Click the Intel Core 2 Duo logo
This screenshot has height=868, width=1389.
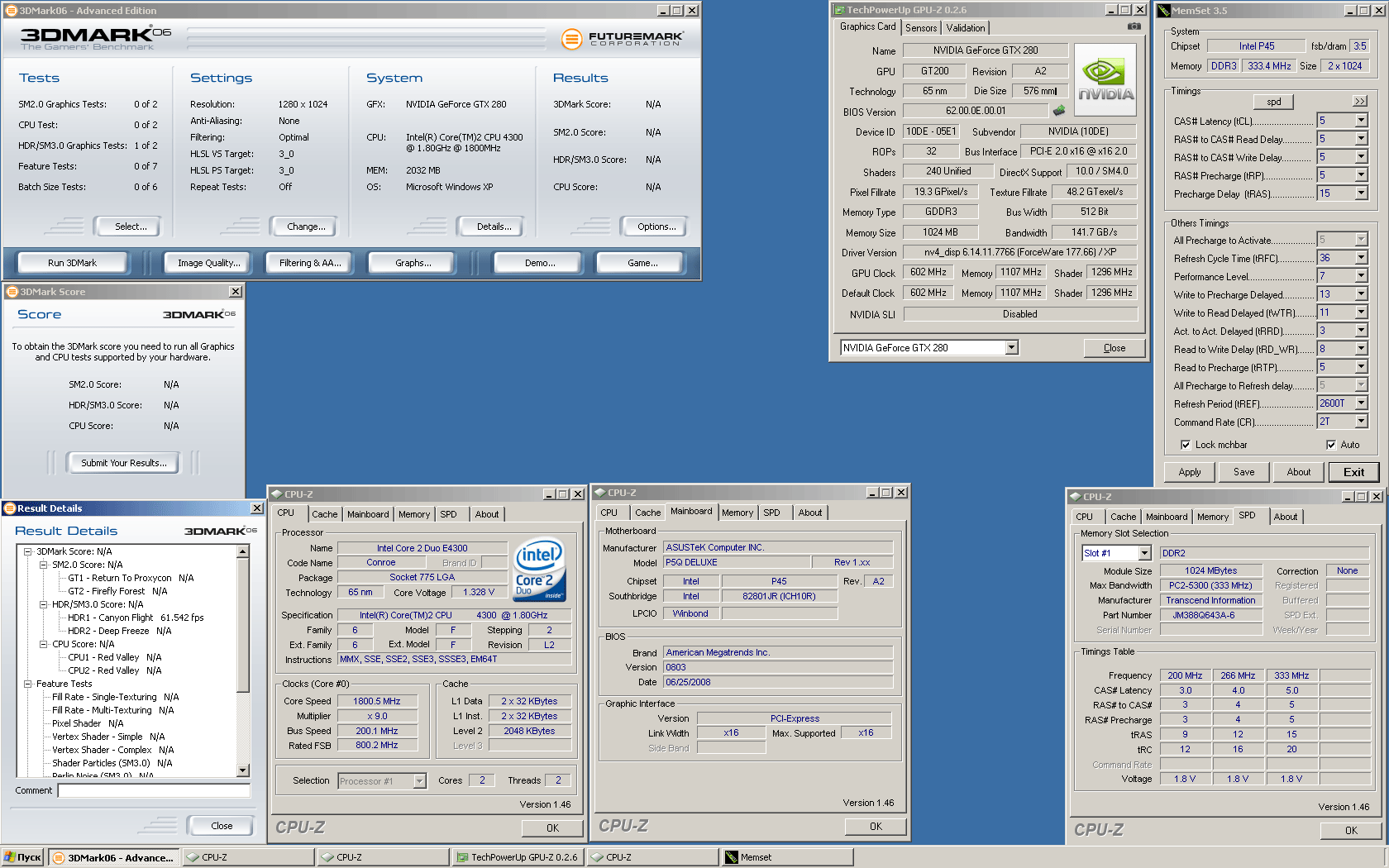point(539,569)
